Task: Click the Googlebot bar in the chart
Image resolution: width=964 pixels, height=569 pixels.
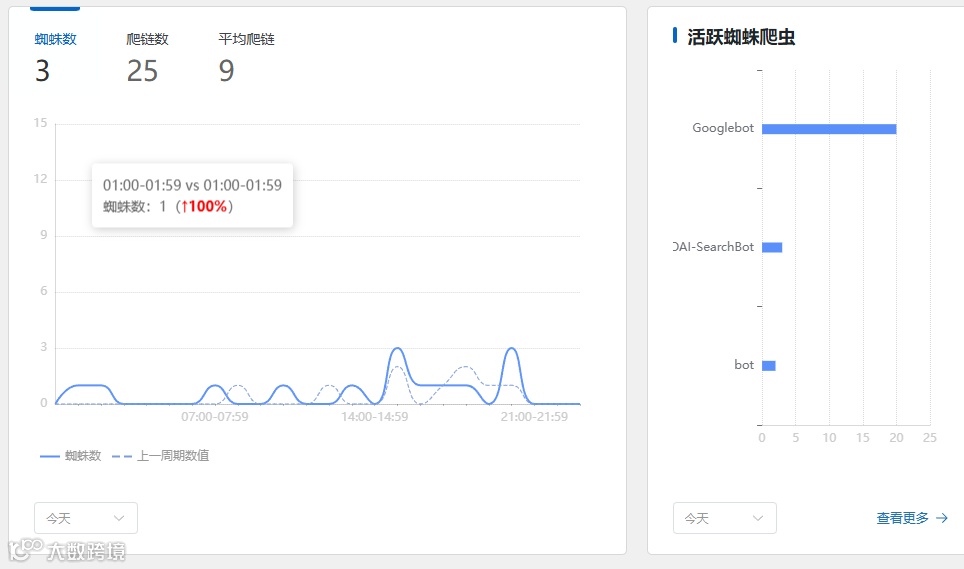Action: tap(828, 129)
